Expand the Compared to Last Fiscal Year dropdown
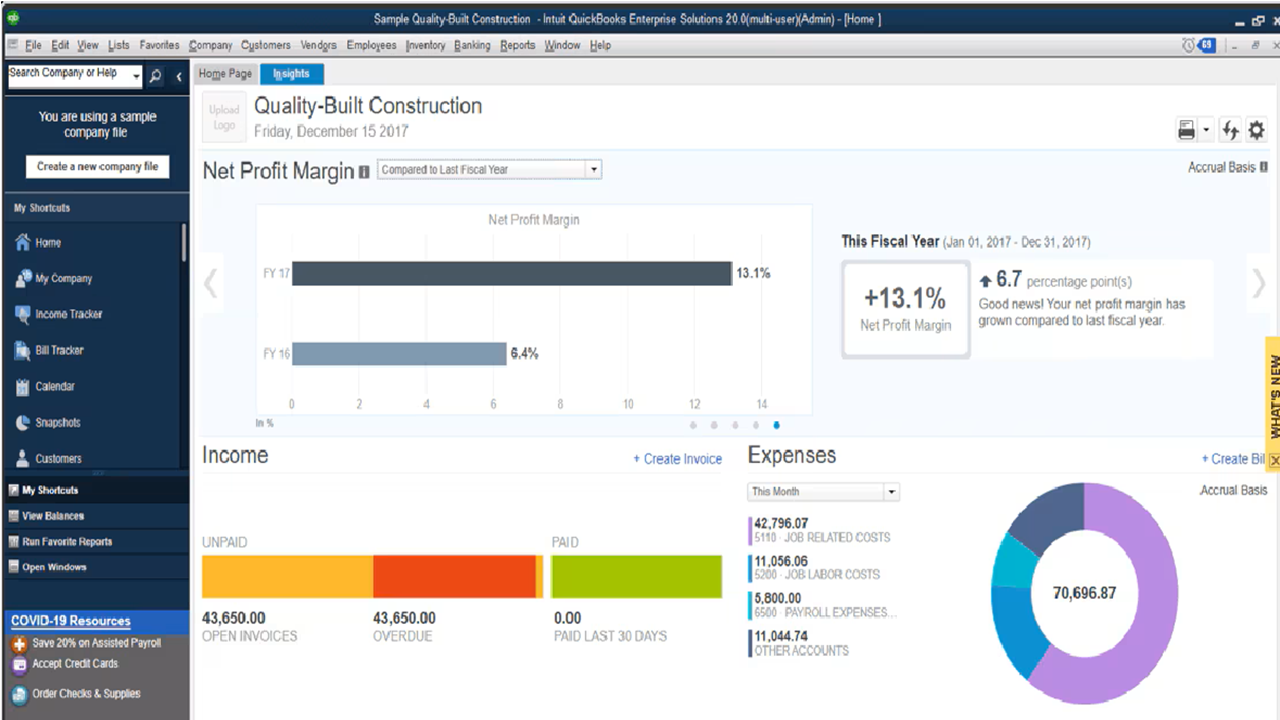Image resolution: width=1280 pixels, height=720 pixels. click(x=594, y=170)
